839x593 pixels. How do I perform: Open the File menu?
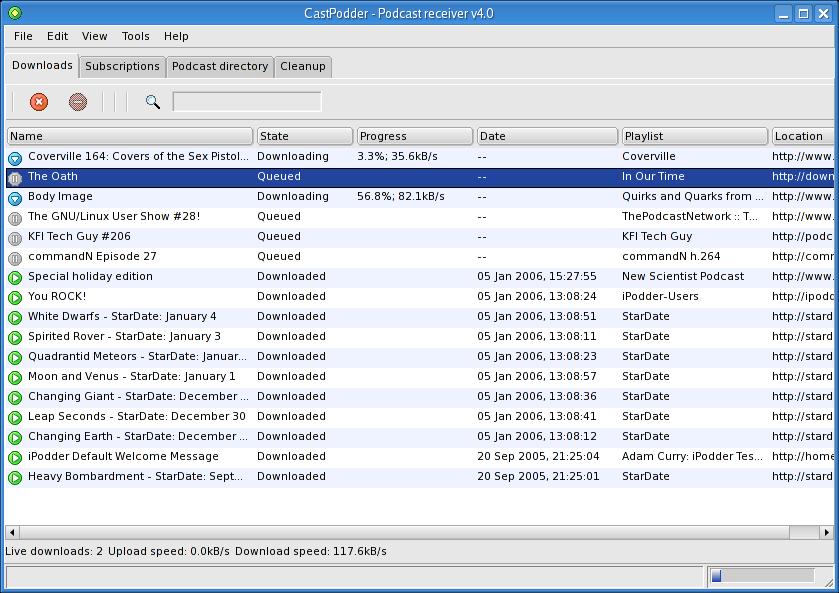23,36
